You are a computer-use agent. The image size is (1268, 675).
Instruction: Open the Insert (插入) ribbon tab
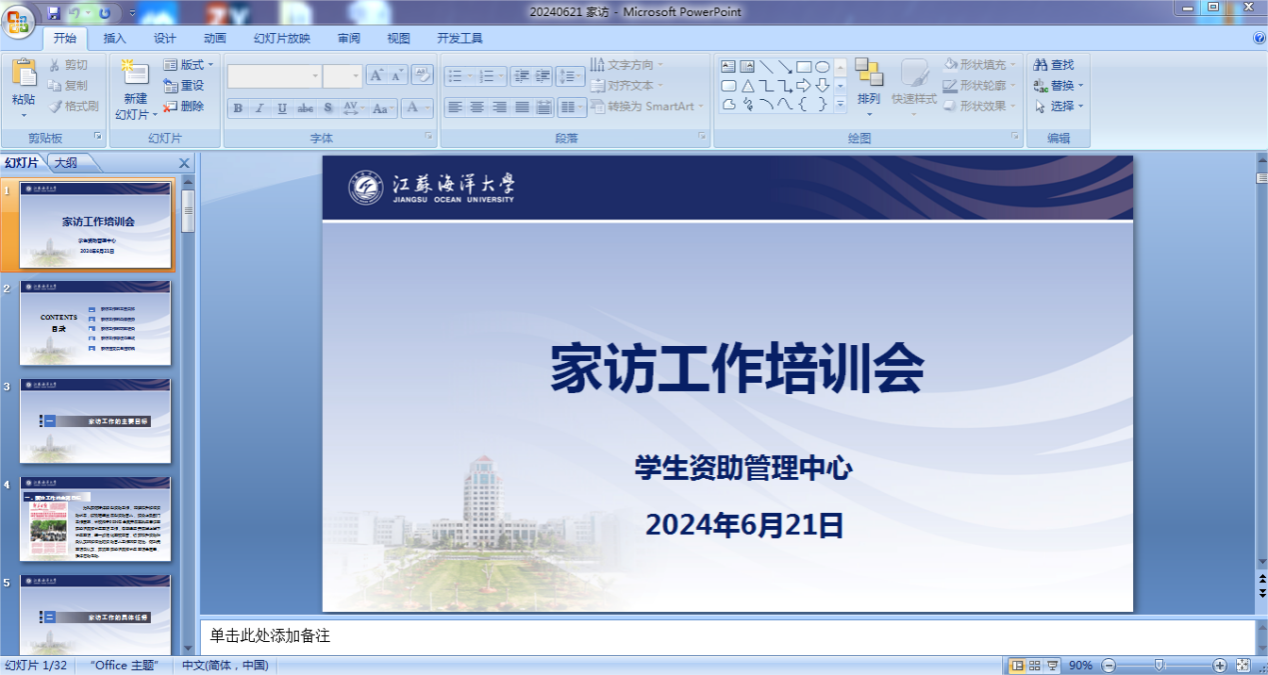(115, 39)
